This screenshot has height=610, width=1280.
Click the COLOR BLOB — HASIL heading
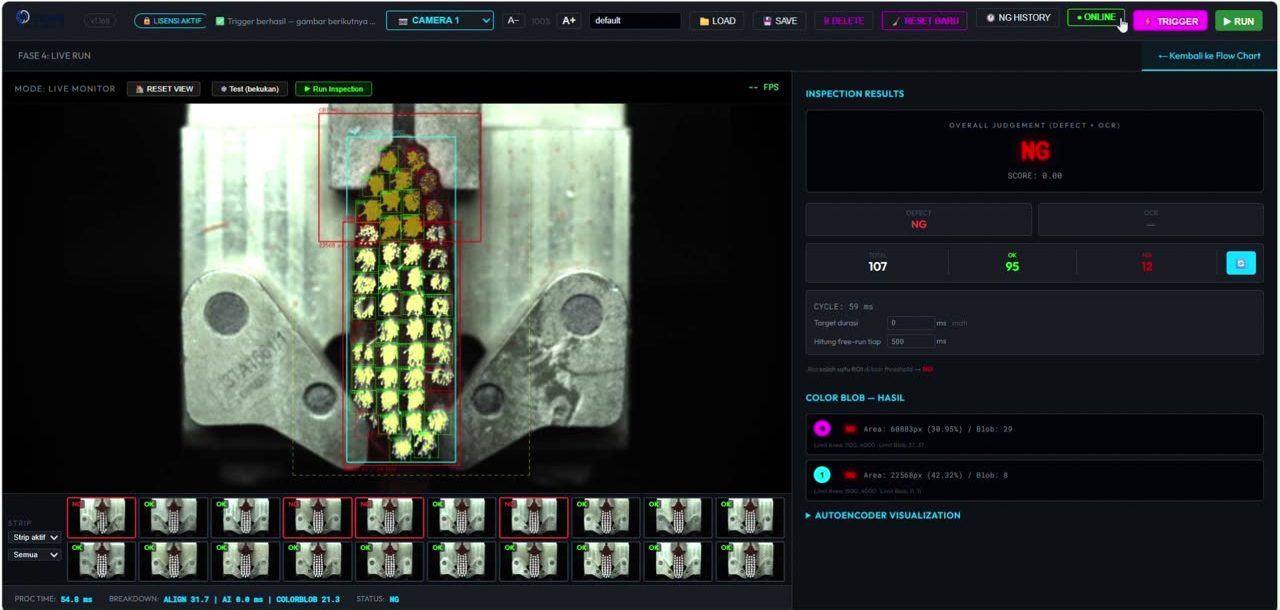pos(854,398)
